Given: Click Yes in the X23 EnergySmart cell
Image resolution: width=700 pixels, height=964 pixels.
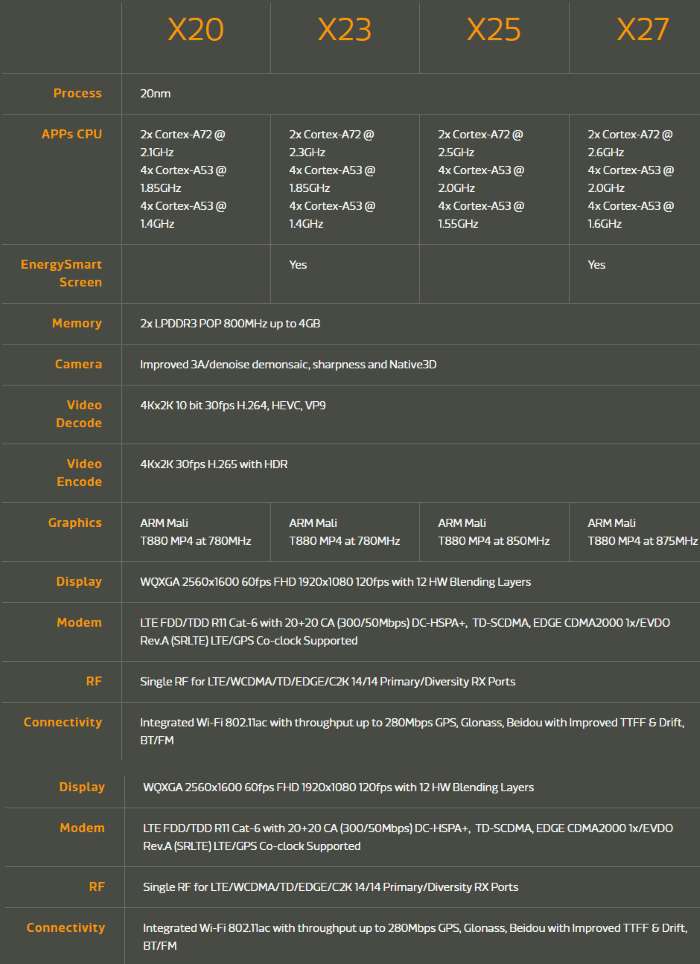Looking at the screenshot, I should 298,265.
